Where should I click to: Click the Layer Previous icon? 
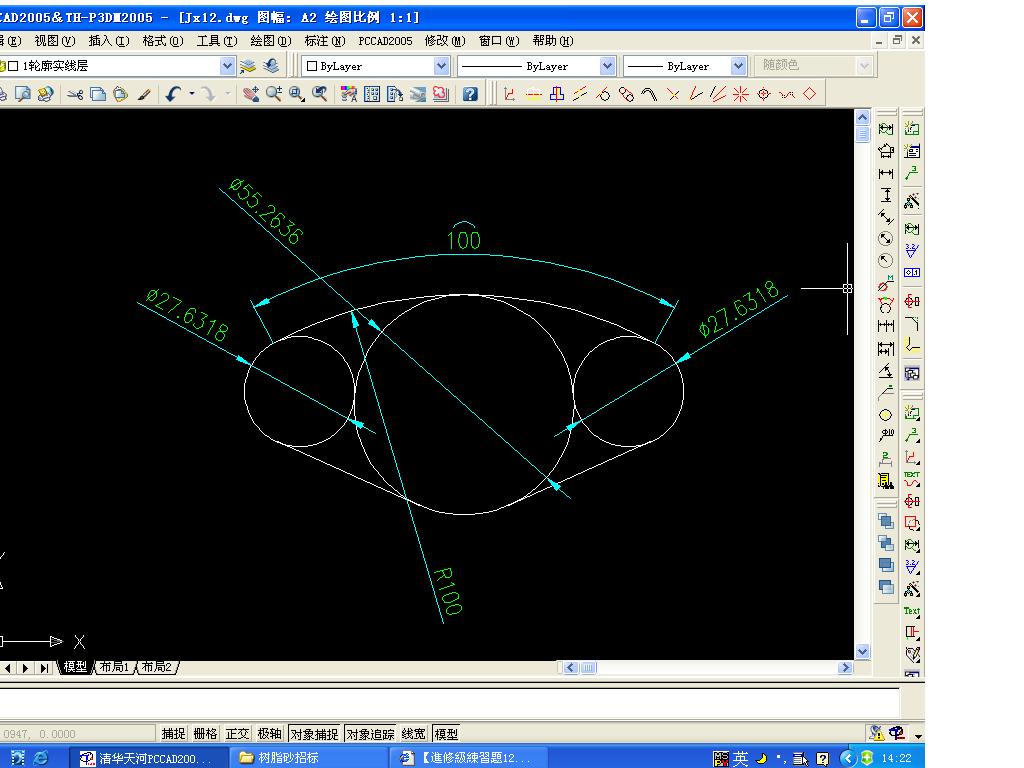[271, 65]
